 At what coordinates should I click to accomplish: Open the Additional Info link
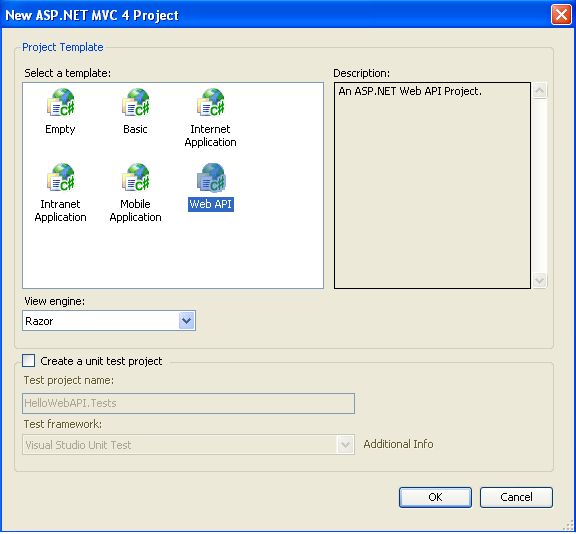[x=398, y=444]
